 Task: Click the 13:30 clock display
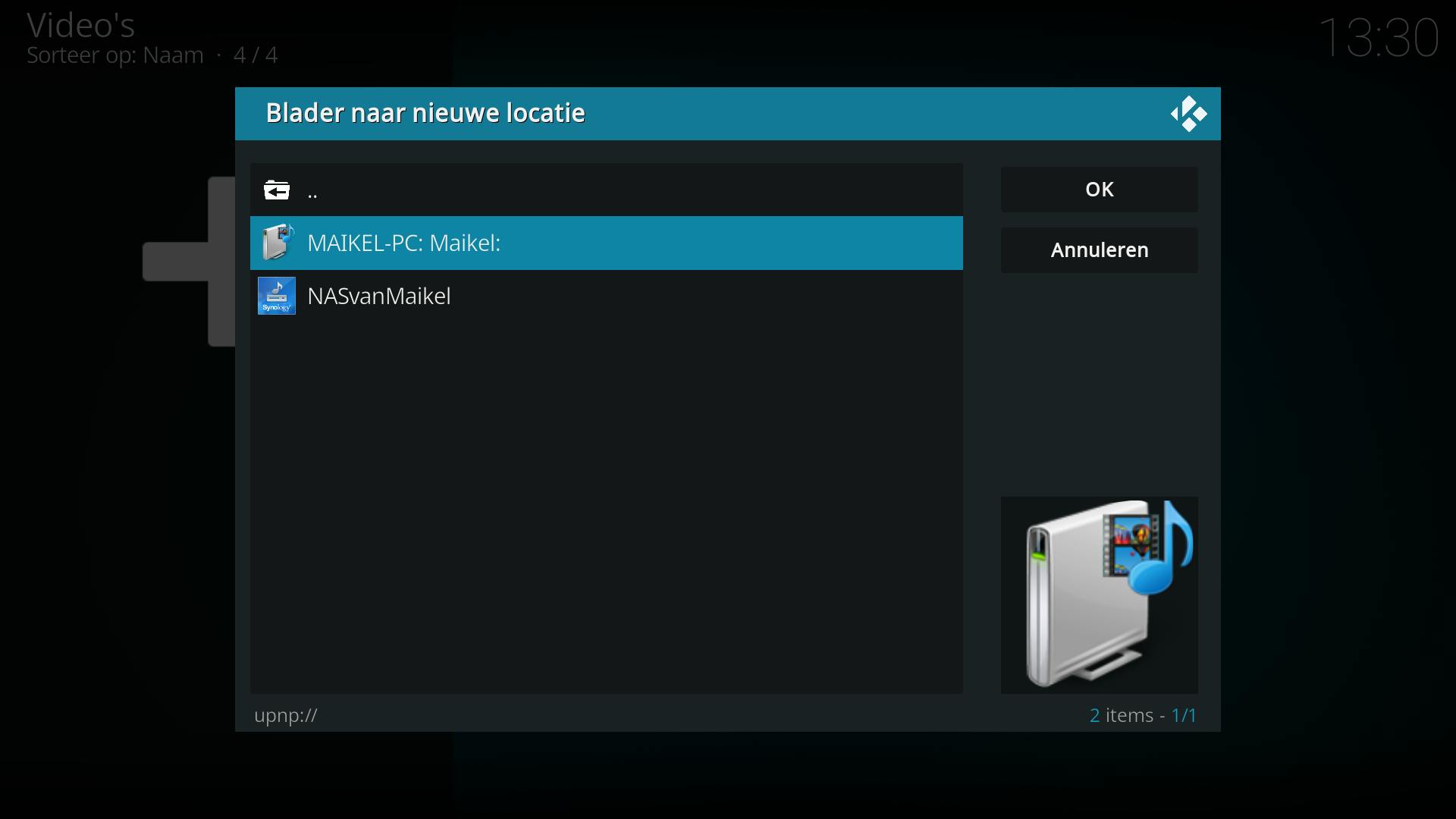[1378, 37]
